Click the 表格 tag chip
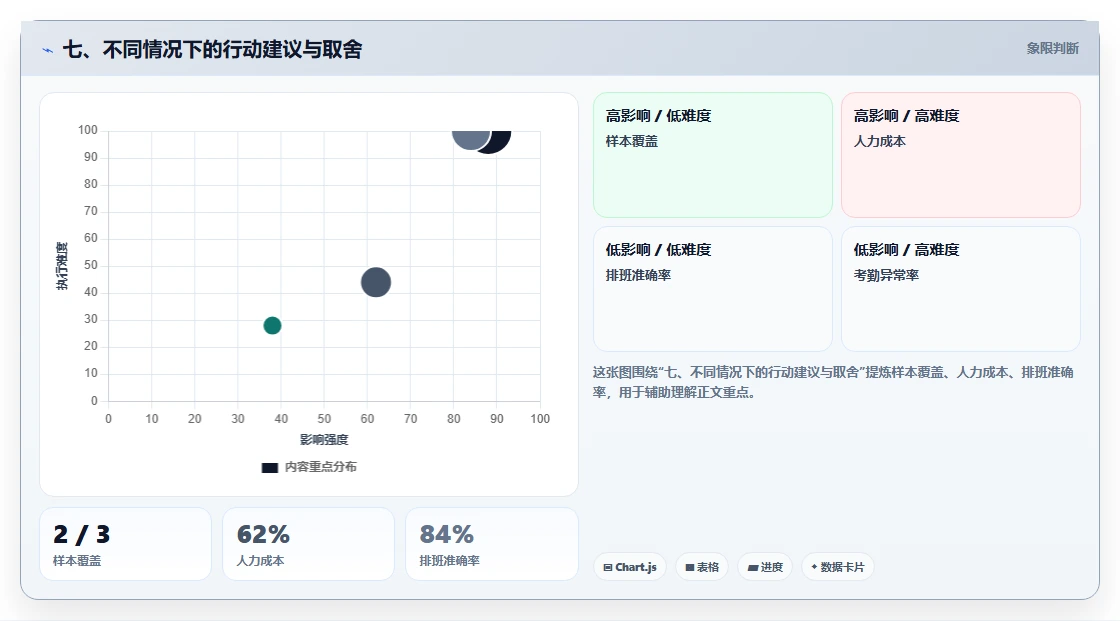 (702, 567)
